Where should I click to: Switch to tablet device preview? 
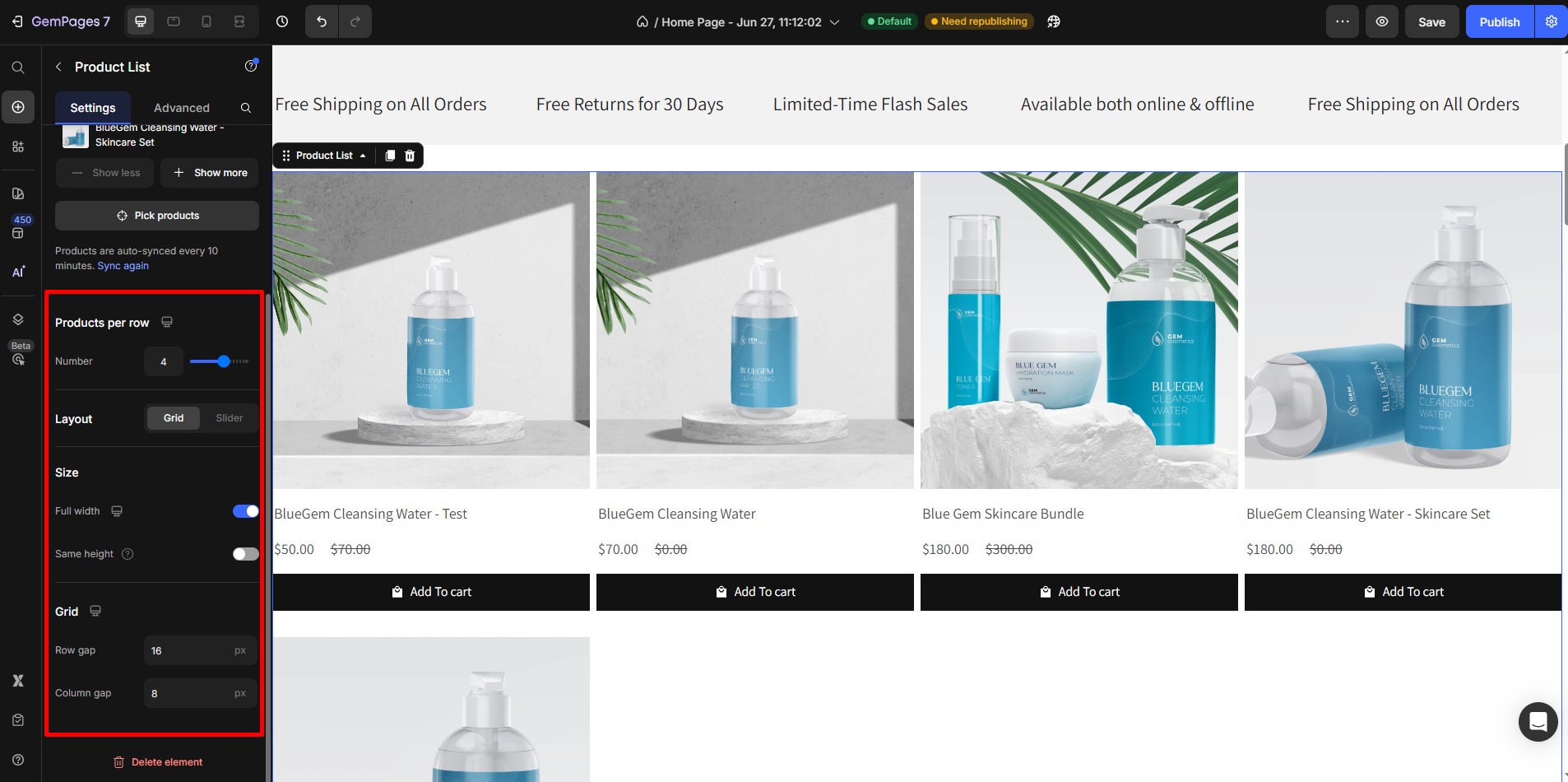(174, 21)
